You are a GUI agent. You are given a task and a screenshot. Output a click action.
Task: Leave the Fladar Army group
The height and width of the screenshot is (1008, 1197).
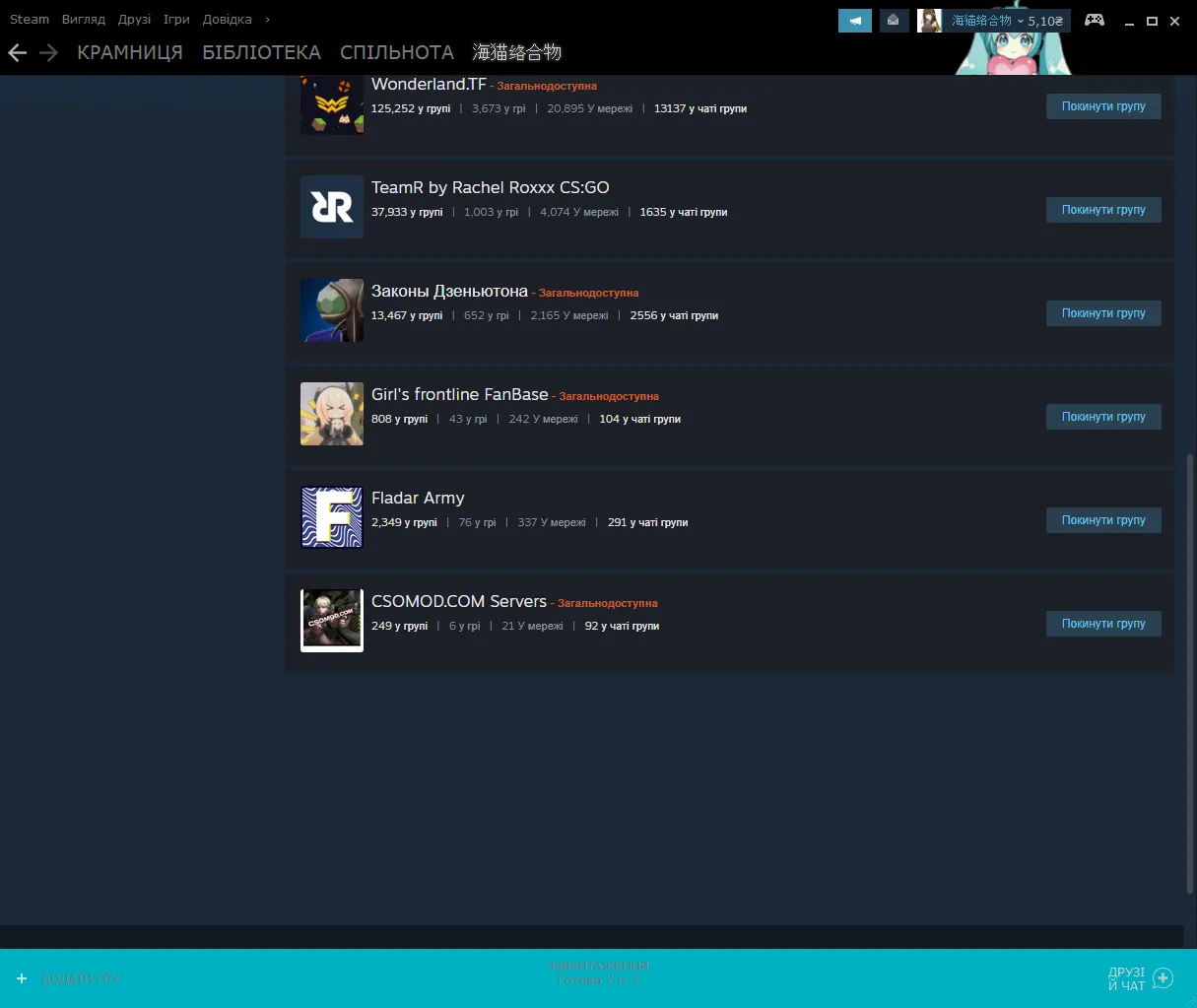click(x=1103, y=520)
